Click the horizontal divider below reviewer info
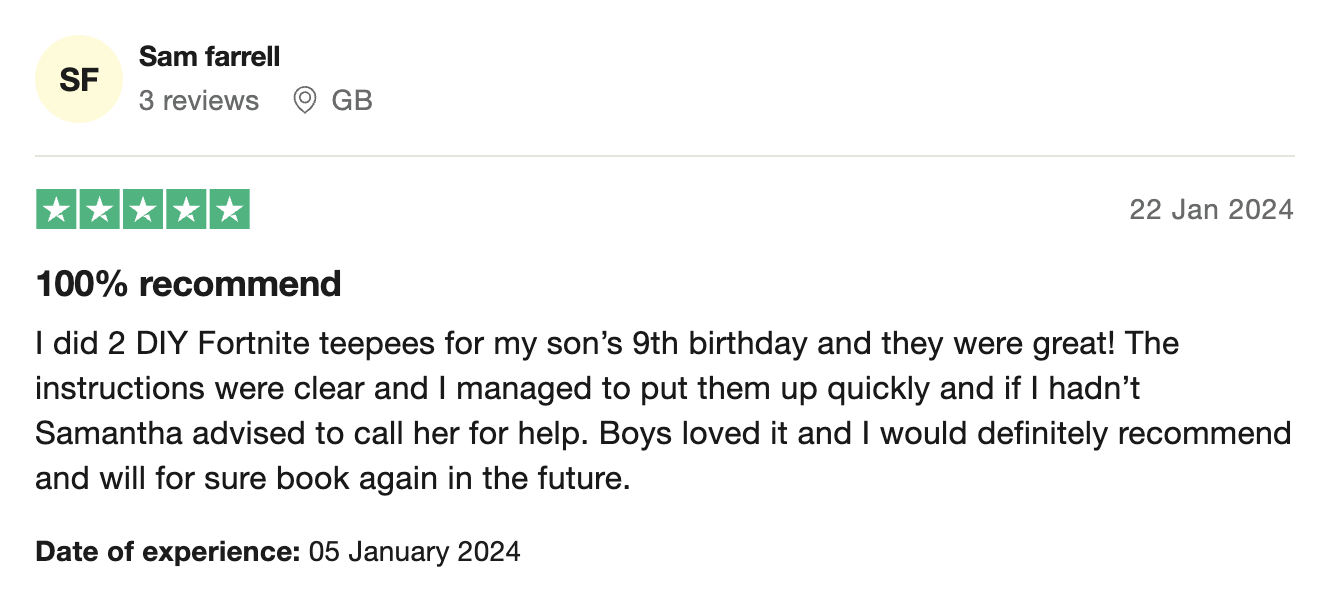Image resolution: width=1336 pixels, height=590 pixels. (665, 156)
